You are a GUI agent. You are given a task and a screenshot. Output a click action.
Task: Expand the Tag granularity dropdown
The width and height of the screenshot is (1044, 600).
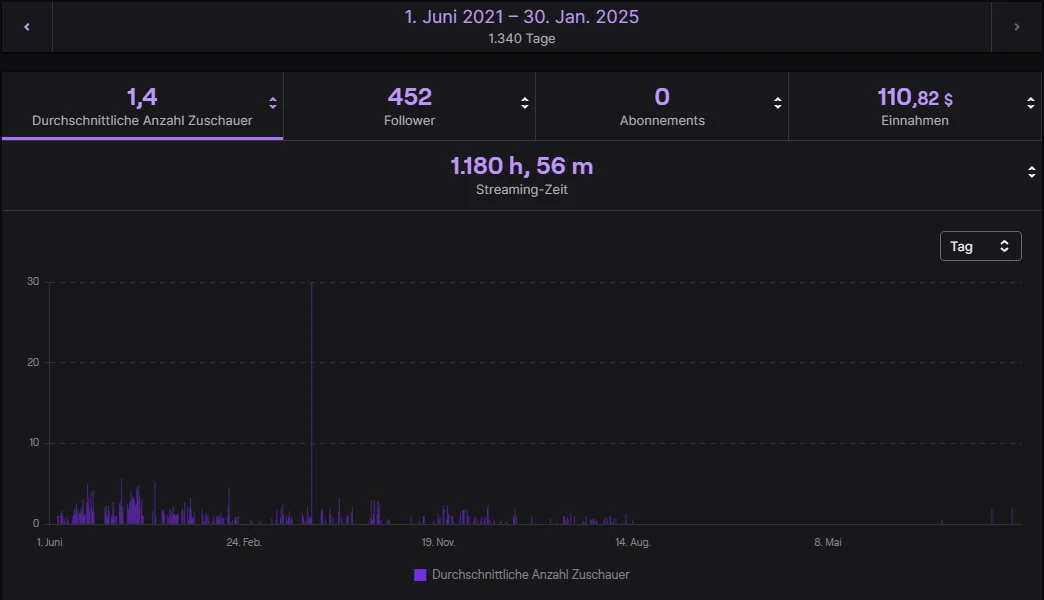[x=980, y=246]
